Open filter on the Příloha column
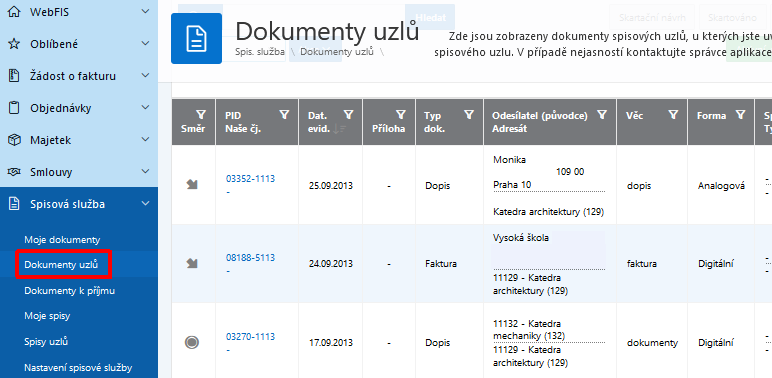This screenshot has width=772, height=378. [401, 115]
